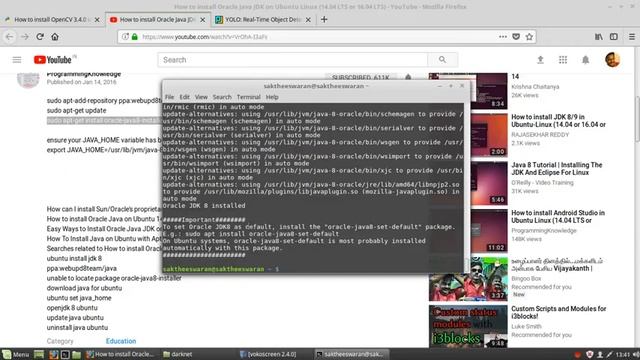Click the green padlock in the address bar
Image resolution: width=640 pixels, height=360 pixels.
(135, 37)
